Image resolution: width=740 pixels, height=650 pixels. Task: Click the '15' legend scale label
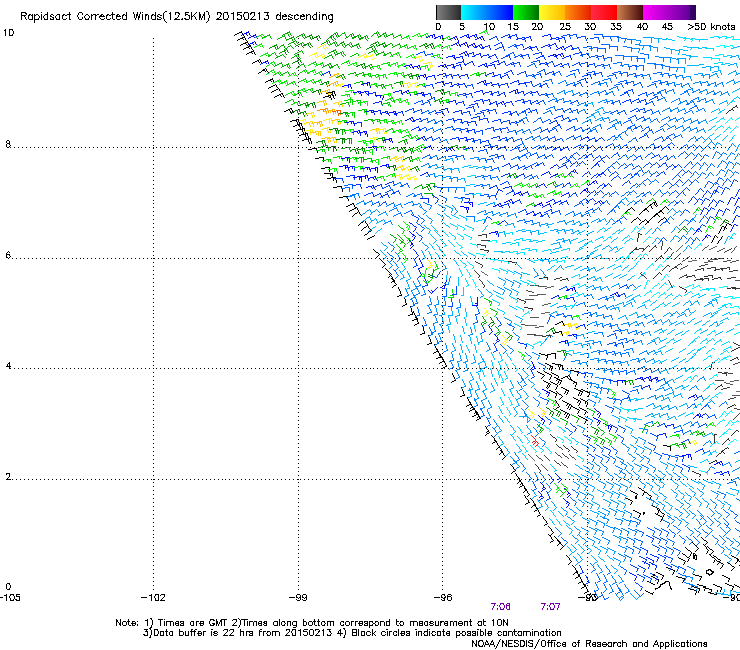(x=513, y=27)
